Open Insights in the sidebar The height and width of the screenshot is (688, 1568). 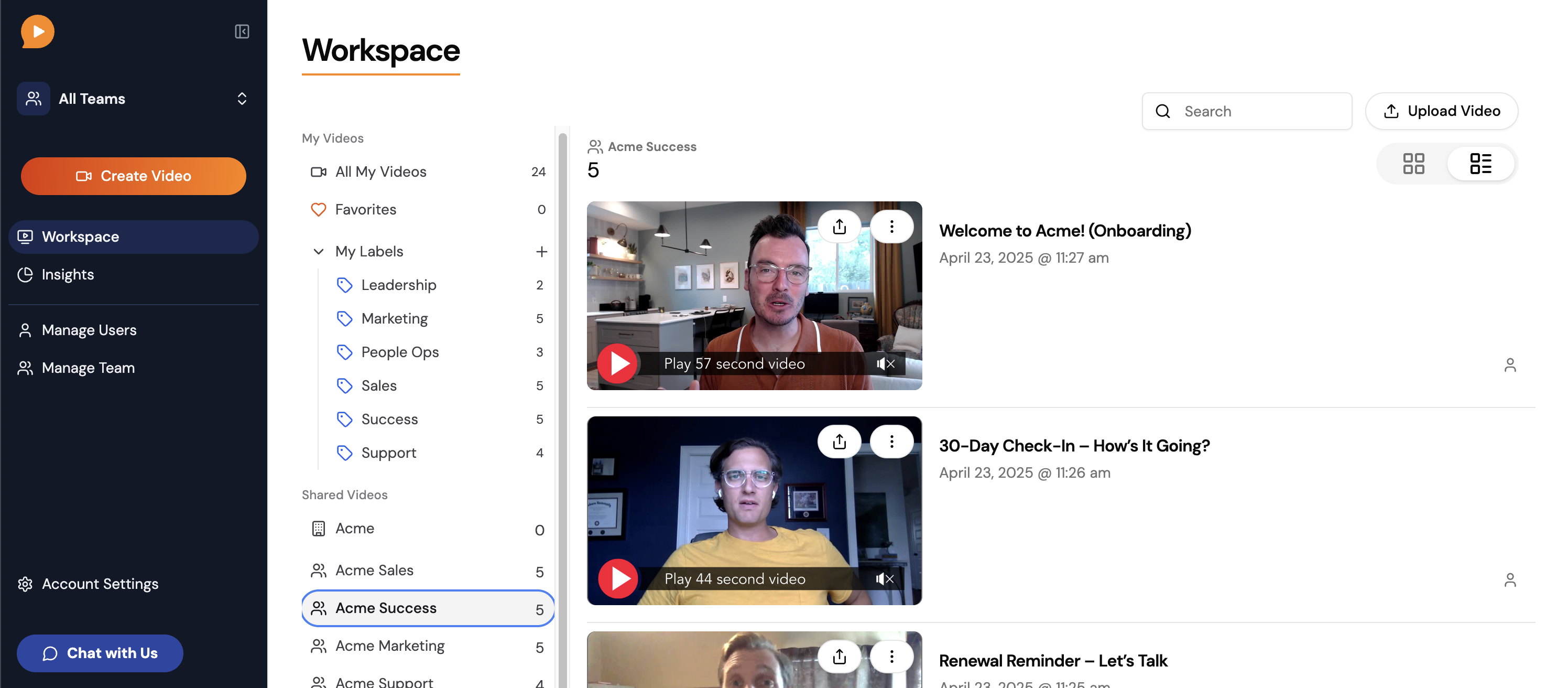point(68,275)
